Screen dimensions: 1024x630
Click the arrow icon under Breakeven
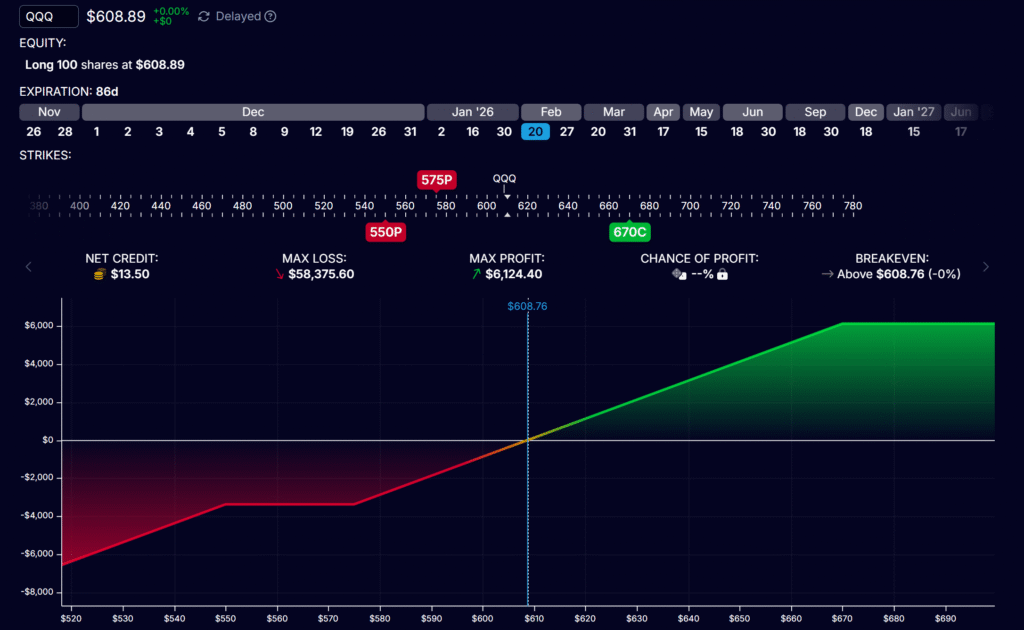pos(827,274)
